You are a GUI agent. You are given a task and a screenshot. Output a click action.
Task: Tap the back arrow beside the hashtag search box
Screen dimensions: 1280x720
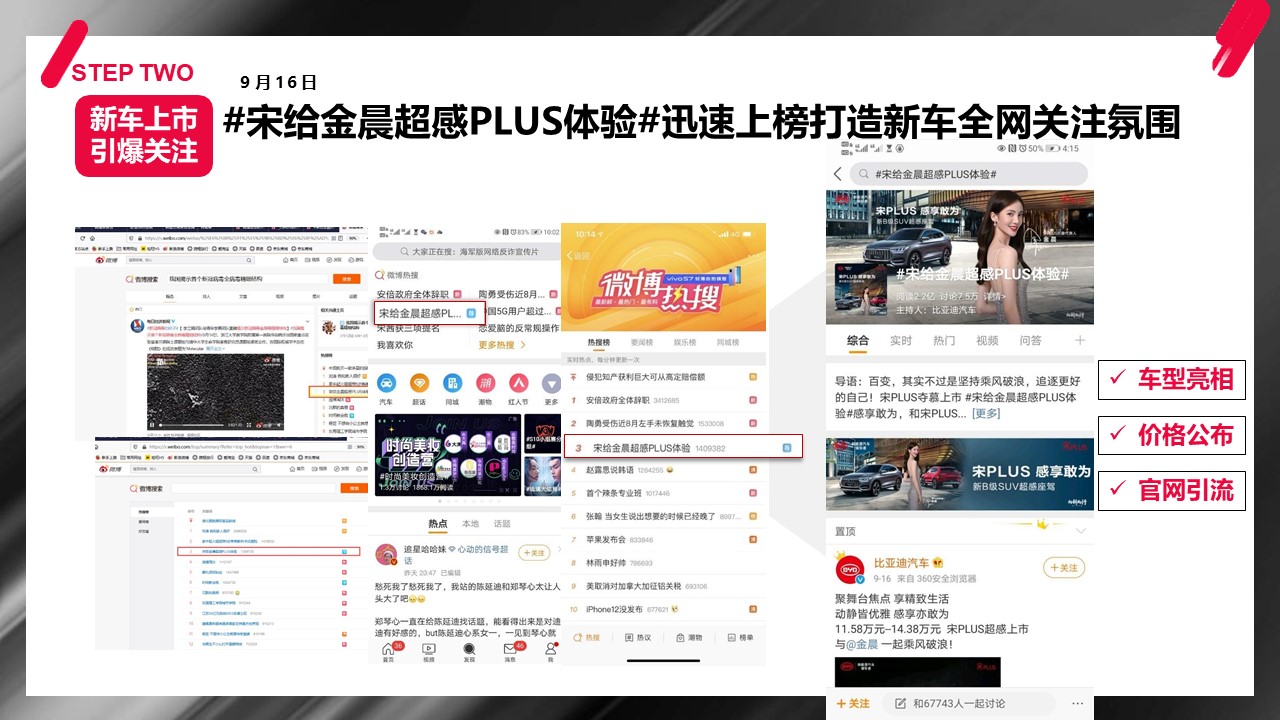[838, 174]
